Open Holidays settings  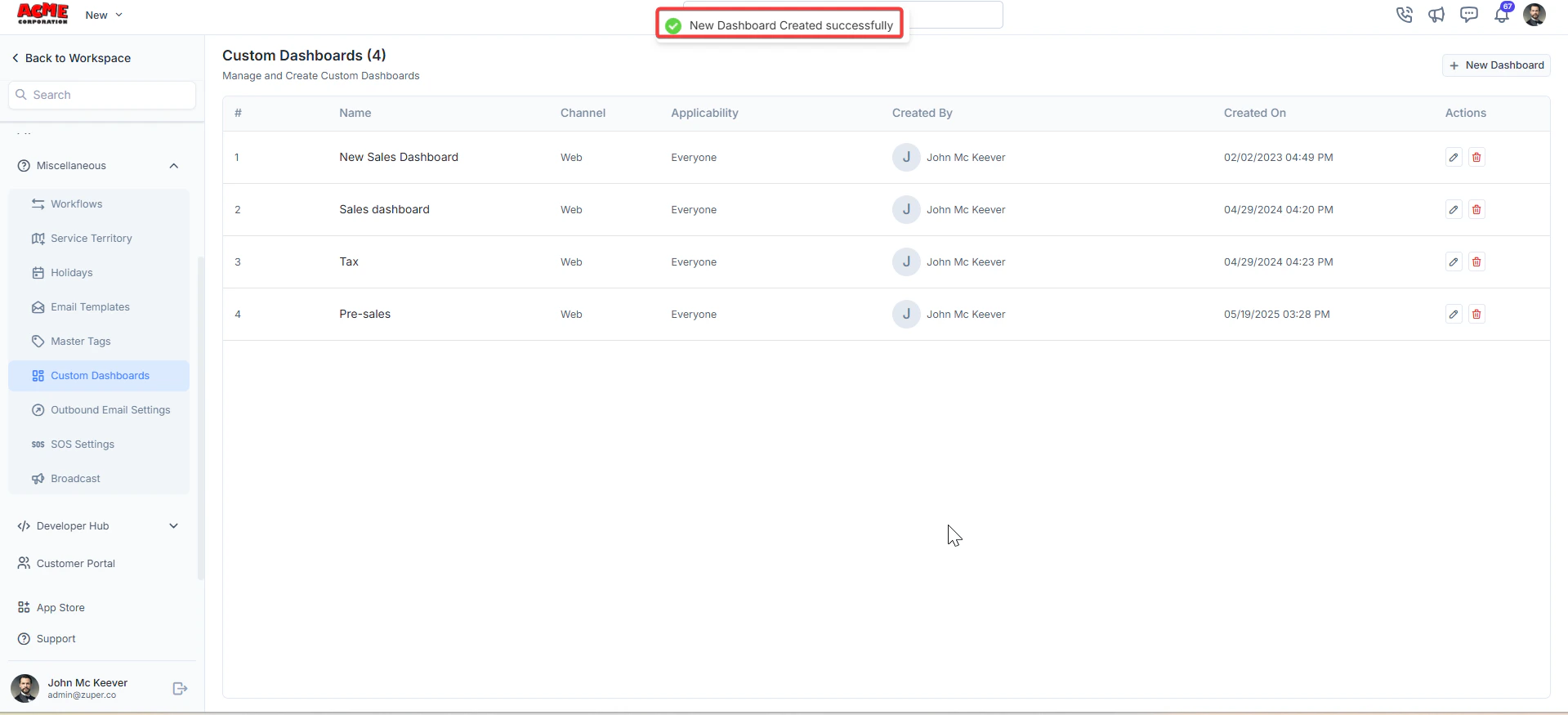point(99,273)
